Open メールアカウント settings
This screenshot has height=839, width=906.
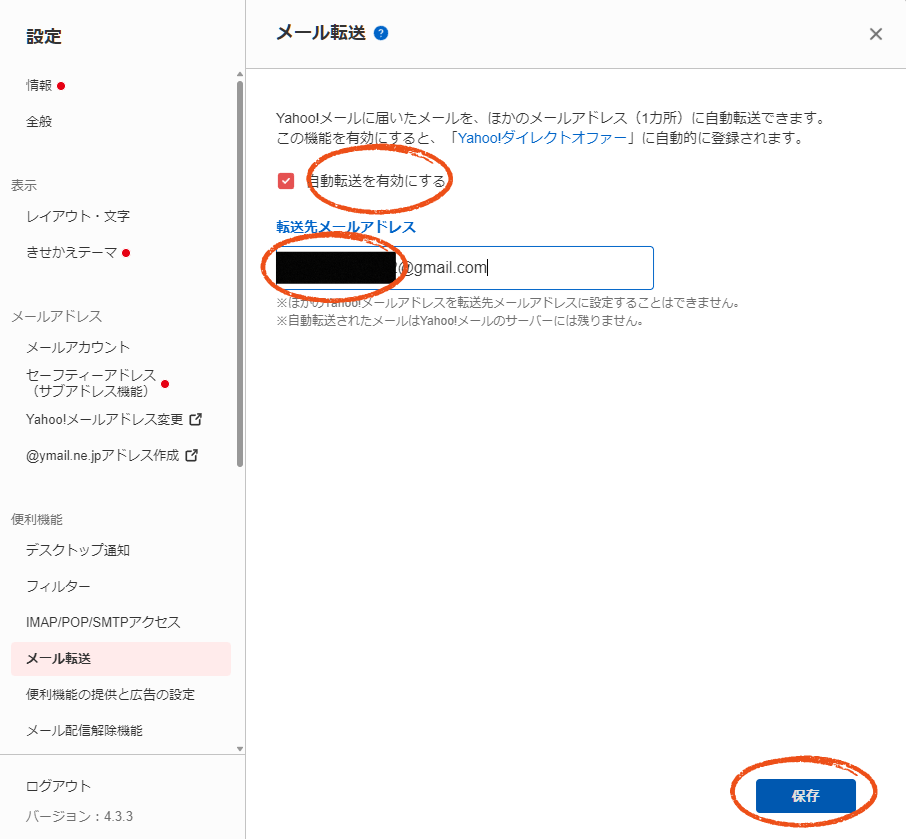coord(78,347)
